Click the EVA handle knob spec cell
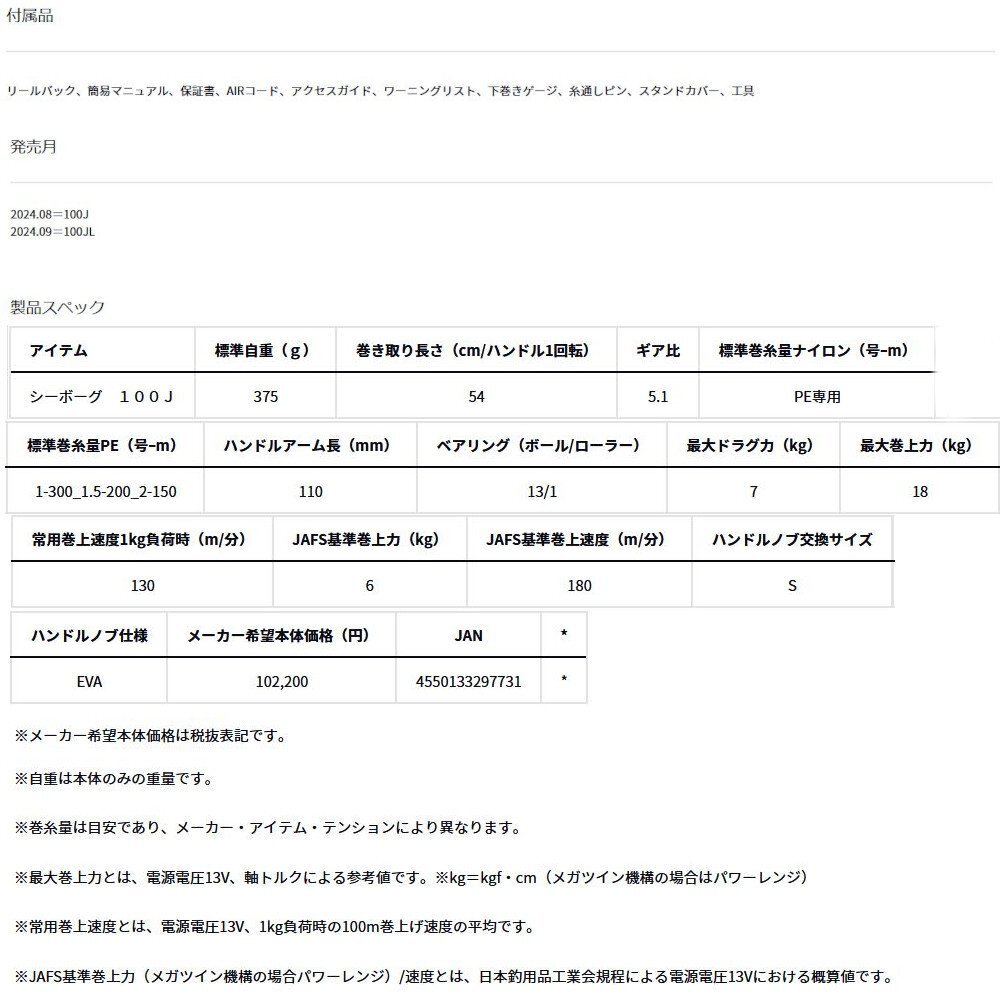Viewport: 1000px width, 1000px height. click(88, 680)
